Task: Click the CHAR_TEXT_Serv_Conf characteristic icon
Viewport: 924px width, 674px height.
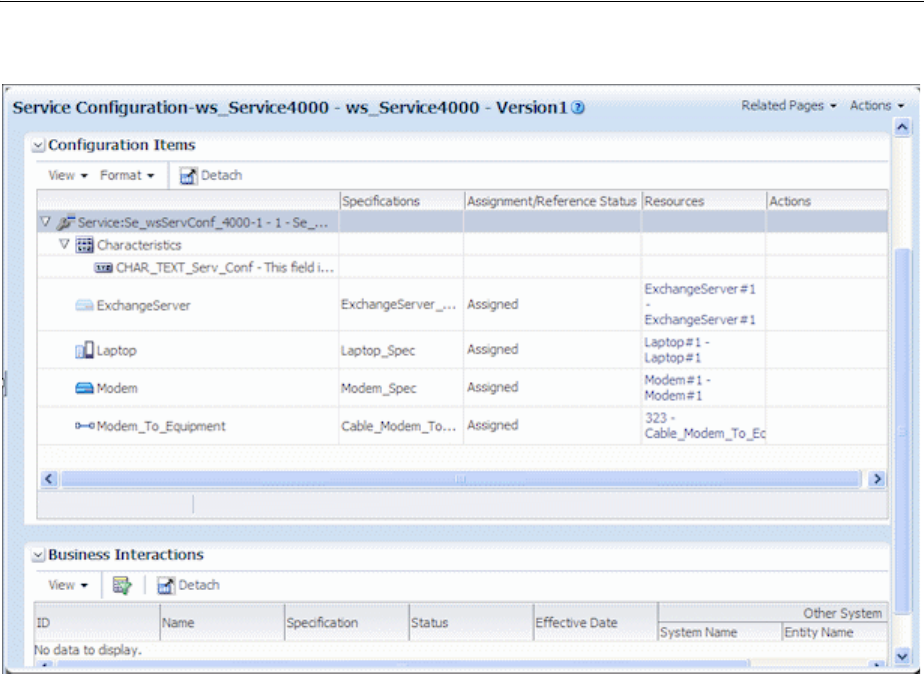Action: point(103,268)
